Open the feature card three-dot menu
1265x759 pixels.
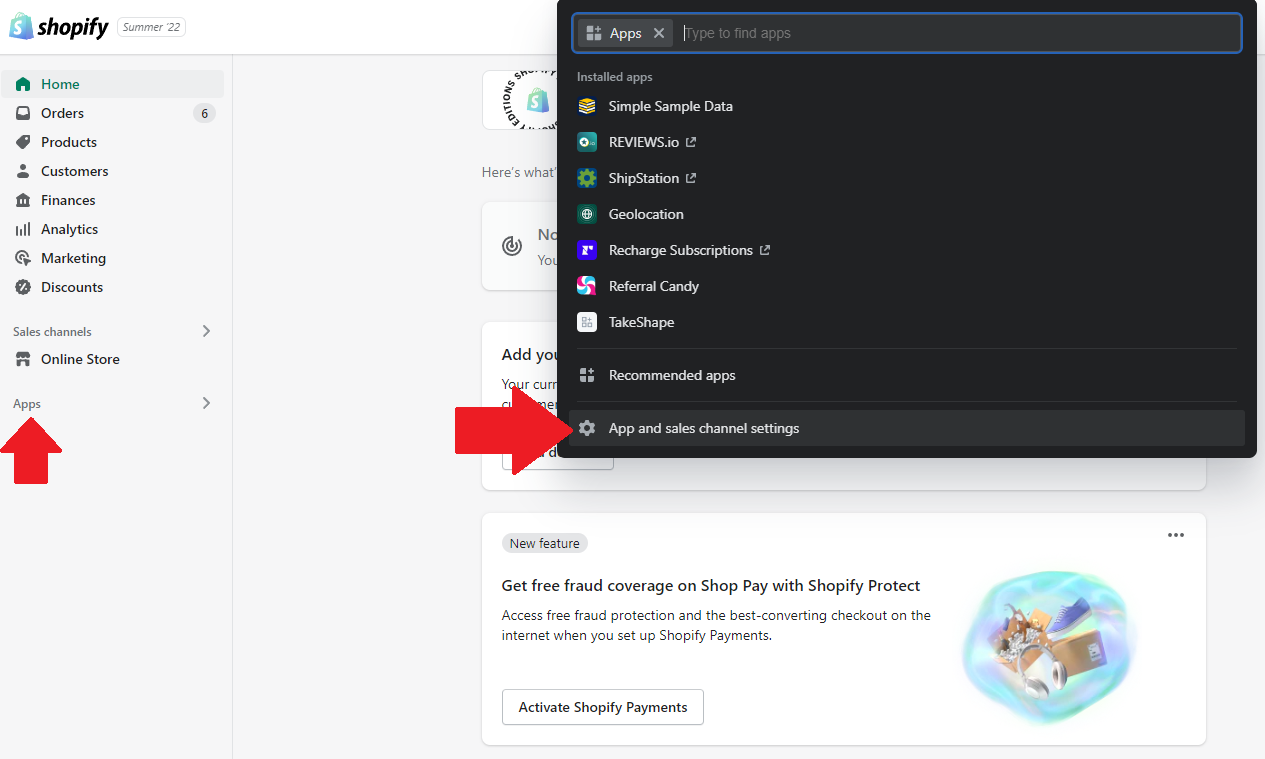coord(1176,535)
